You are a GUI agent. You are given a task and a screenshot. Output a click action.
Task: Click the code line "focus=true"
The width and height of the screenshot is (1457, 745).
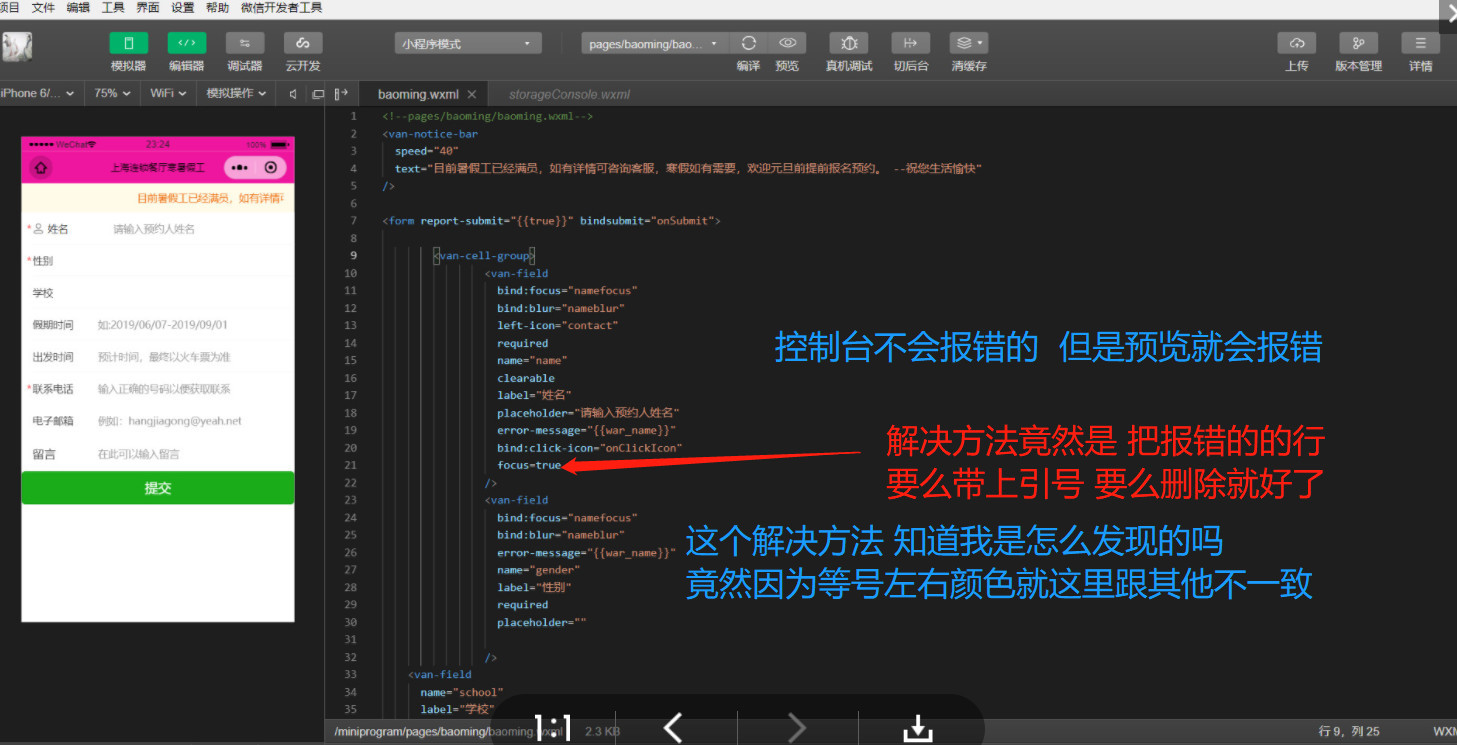pos(529,465)
